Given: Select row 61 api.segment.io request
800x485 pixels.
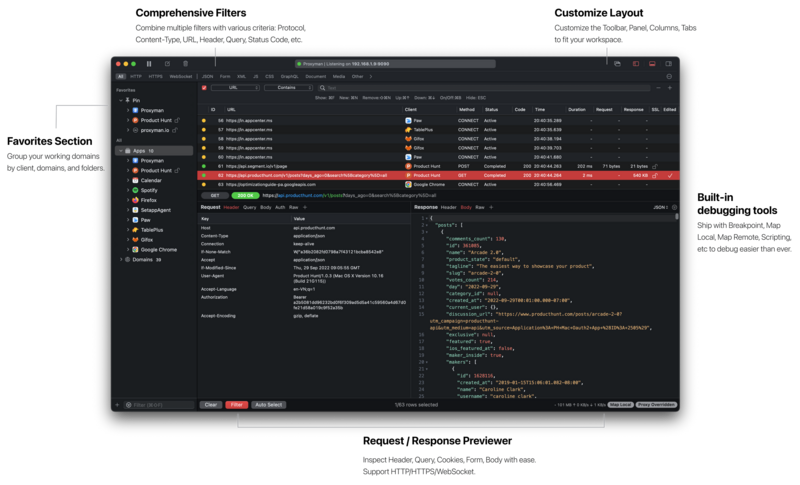Looking at the screenshot, I should click(x=438, y=166).
